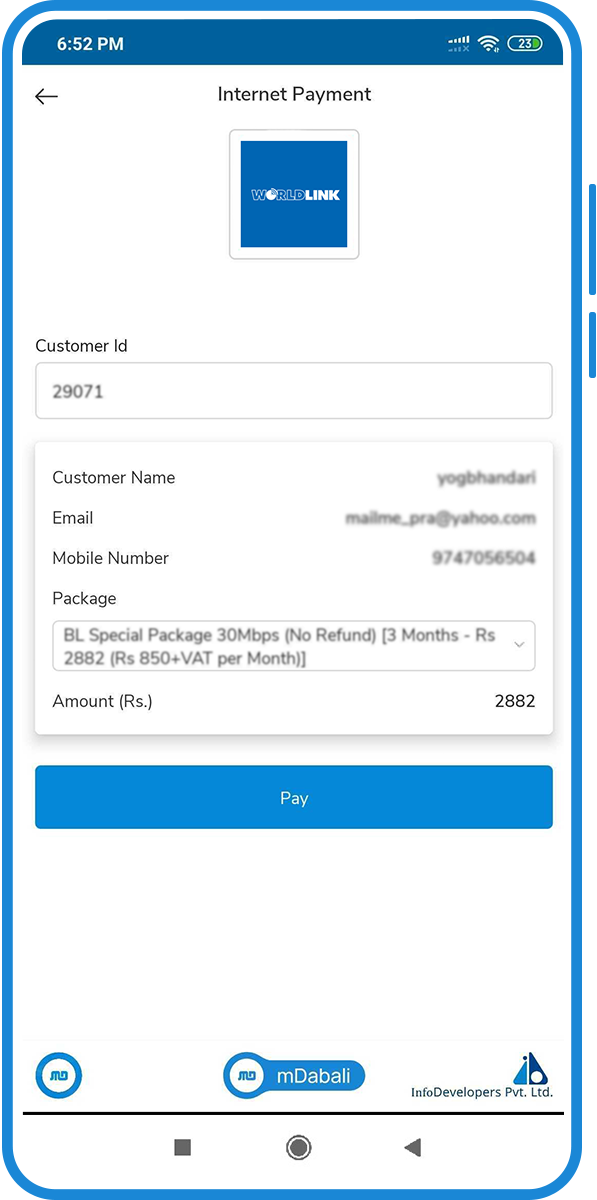The width and height of the screenshot is (597, 1200).
Task: Tap the InfoDevelopers Pvt. Ltd. logo
Action: 482,1077
